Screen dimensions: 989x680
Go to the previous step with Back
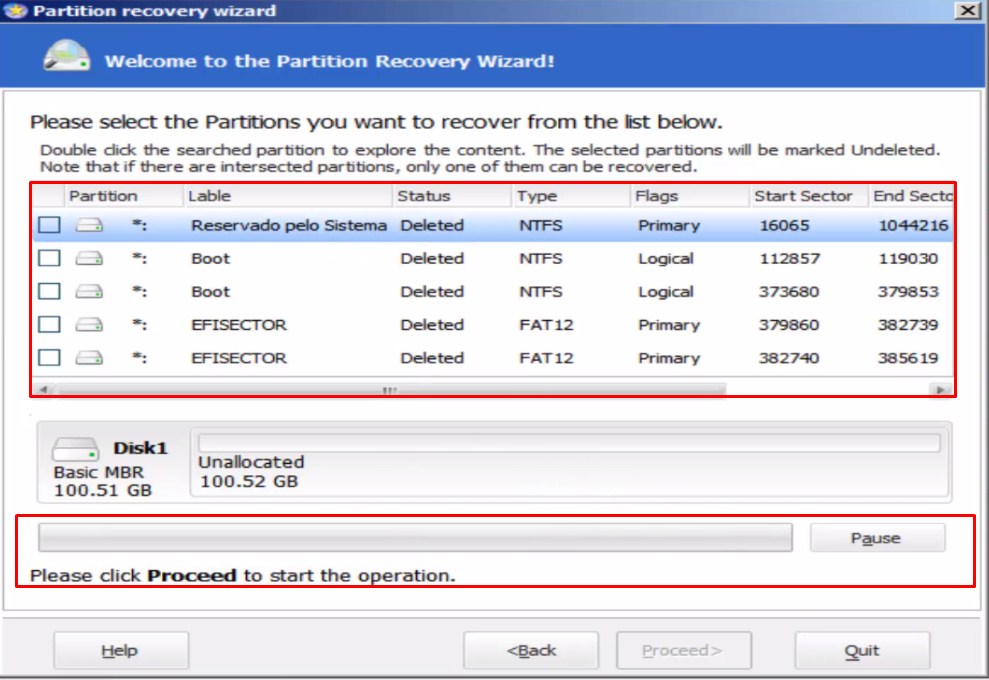(x=531, y=650)
